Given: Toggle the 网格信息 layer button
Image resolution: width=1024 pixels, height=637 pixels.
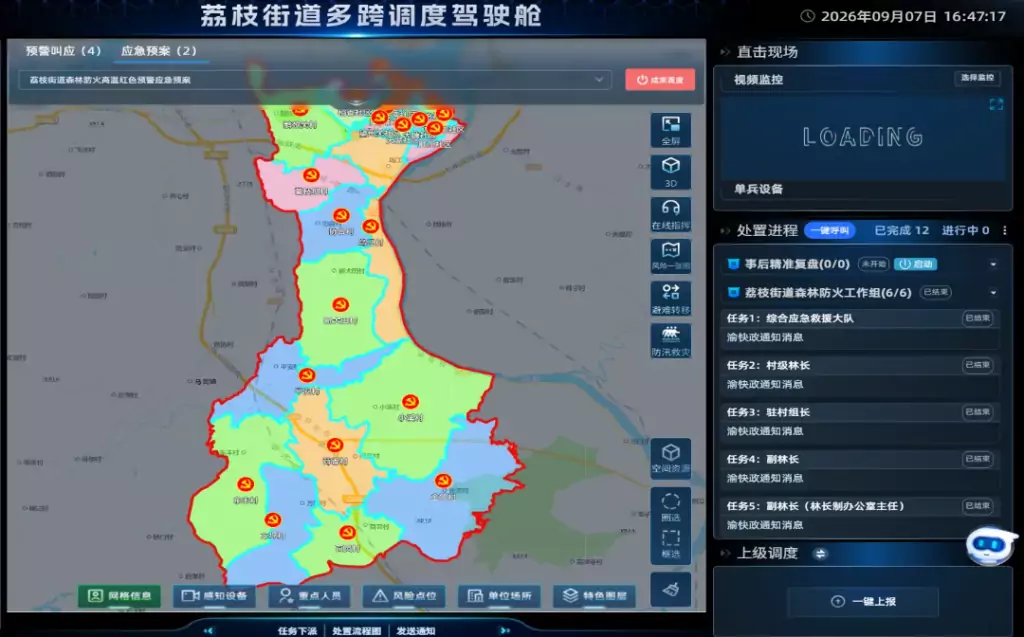Looking at the screenshot, I should (120, 596).
